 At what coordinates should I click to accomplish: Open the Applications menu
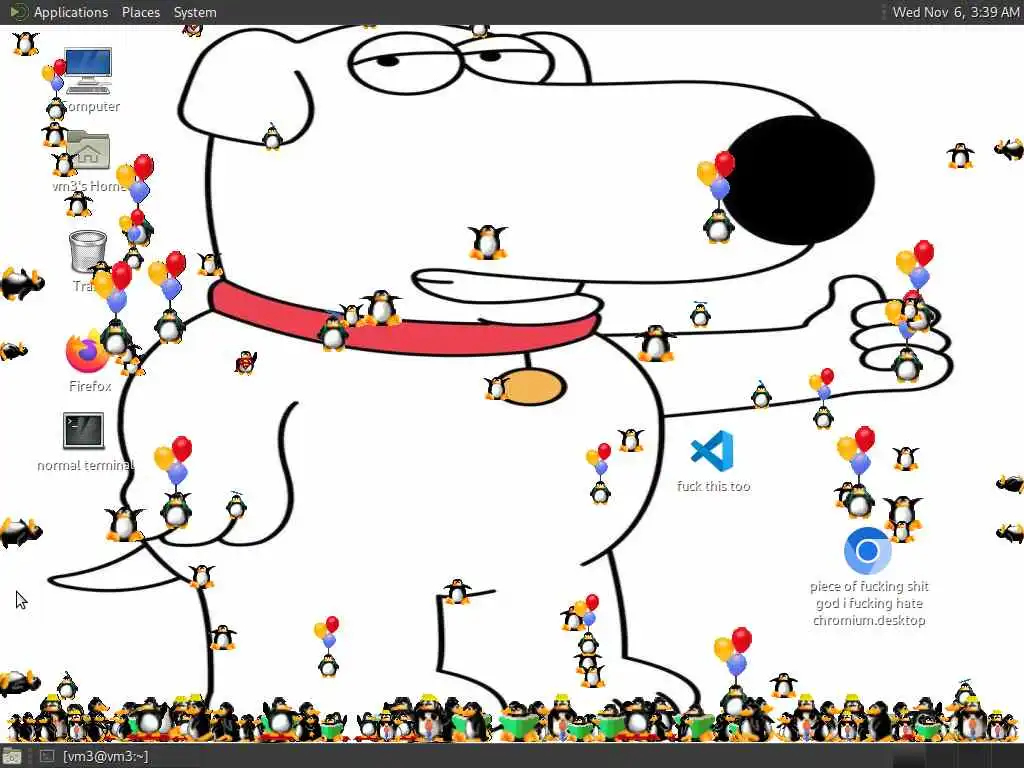tap(71, 12)
